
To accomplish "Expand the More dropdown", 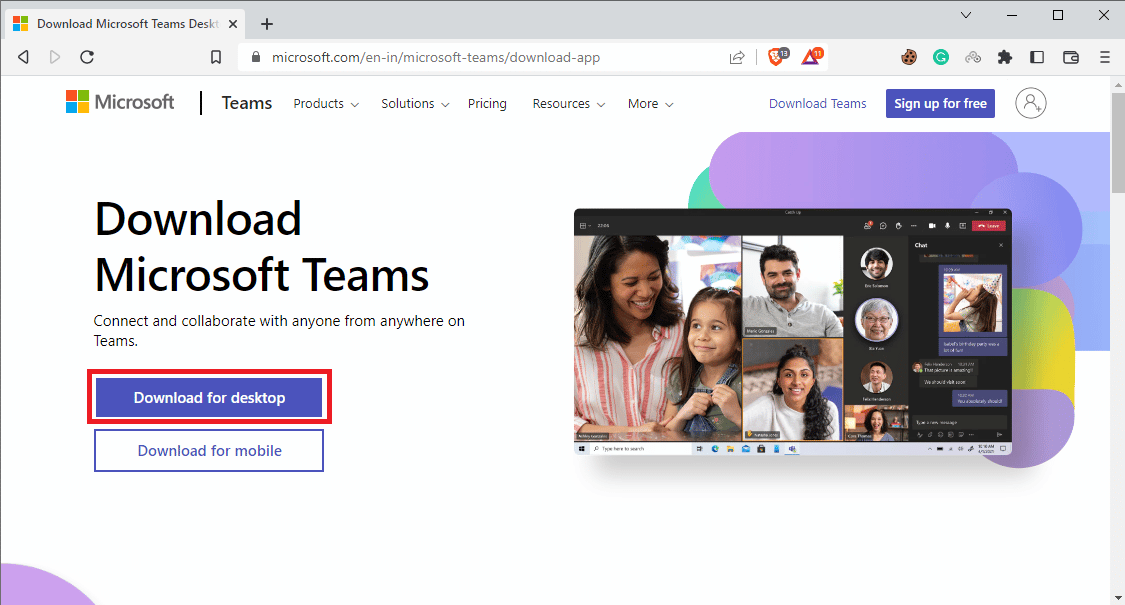I will coord(651,104).
